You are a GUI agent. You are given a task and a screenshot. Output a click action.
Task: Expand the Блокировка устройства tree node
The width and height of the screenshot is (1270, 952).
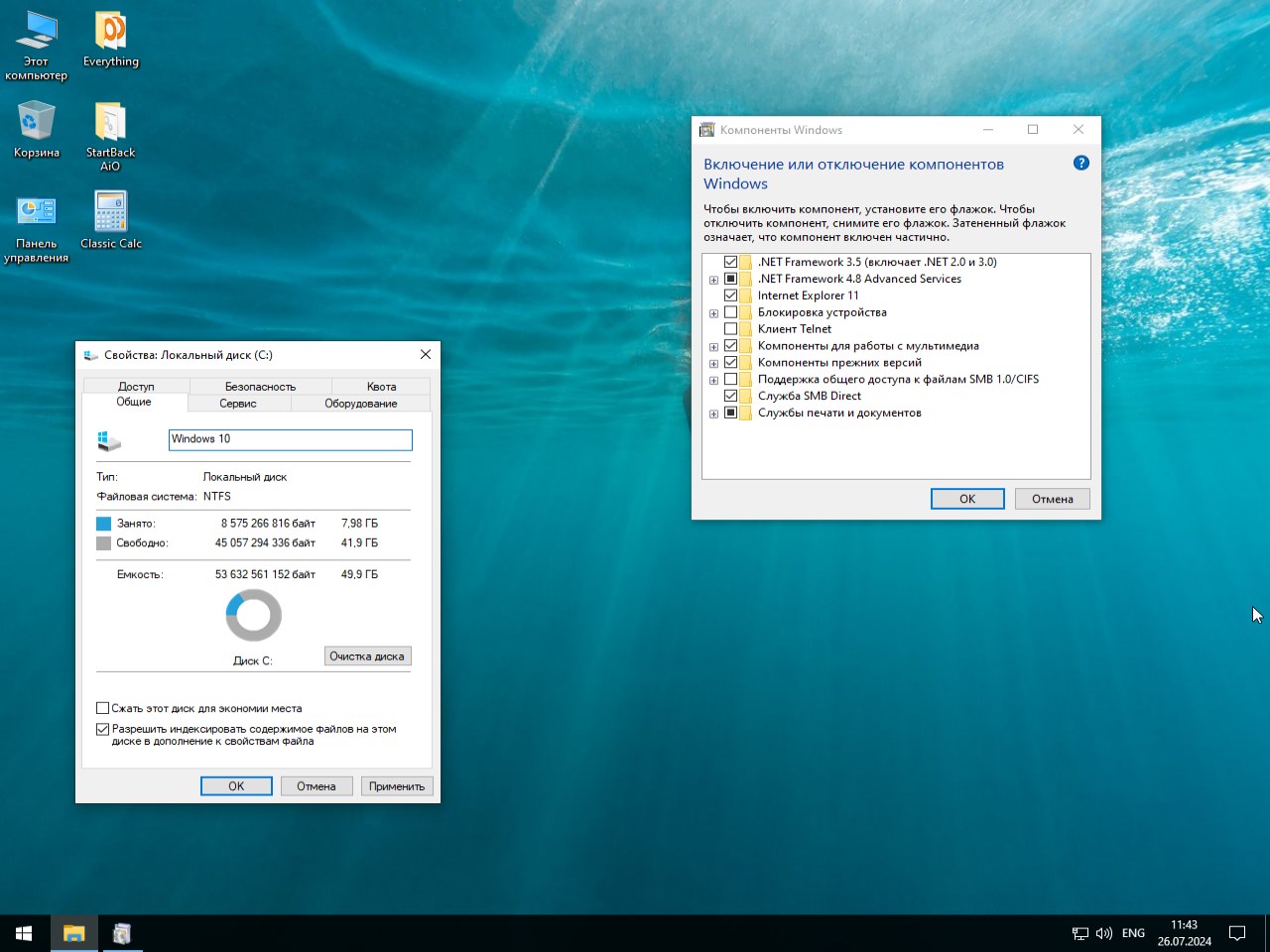pos(713,314)
